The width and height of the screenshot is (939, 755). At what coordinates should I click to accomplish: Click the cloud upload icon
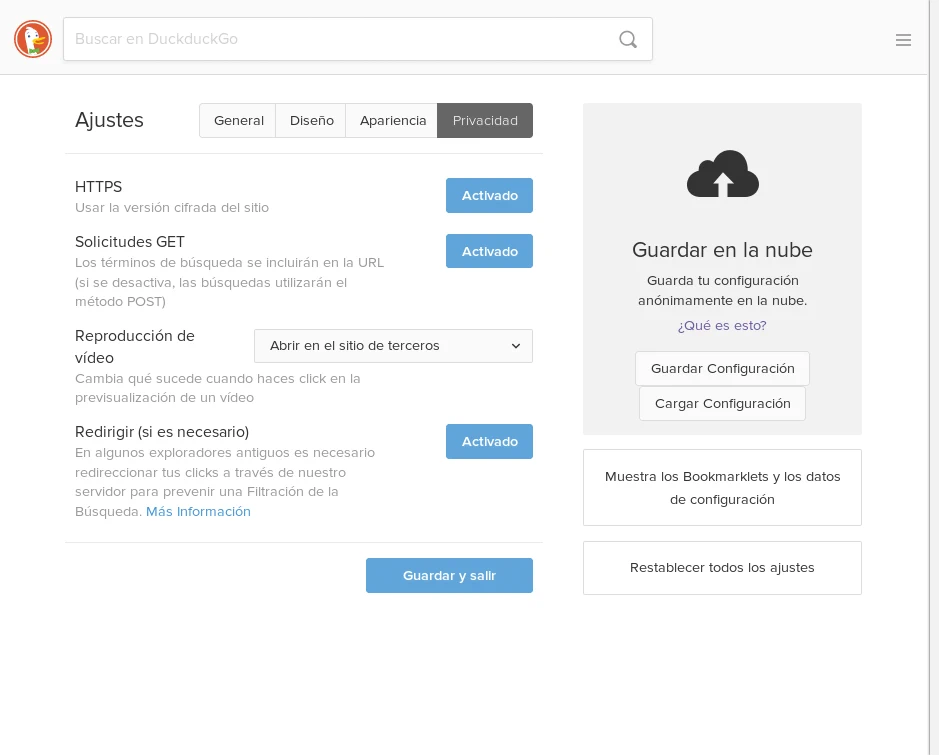[722, 174]
